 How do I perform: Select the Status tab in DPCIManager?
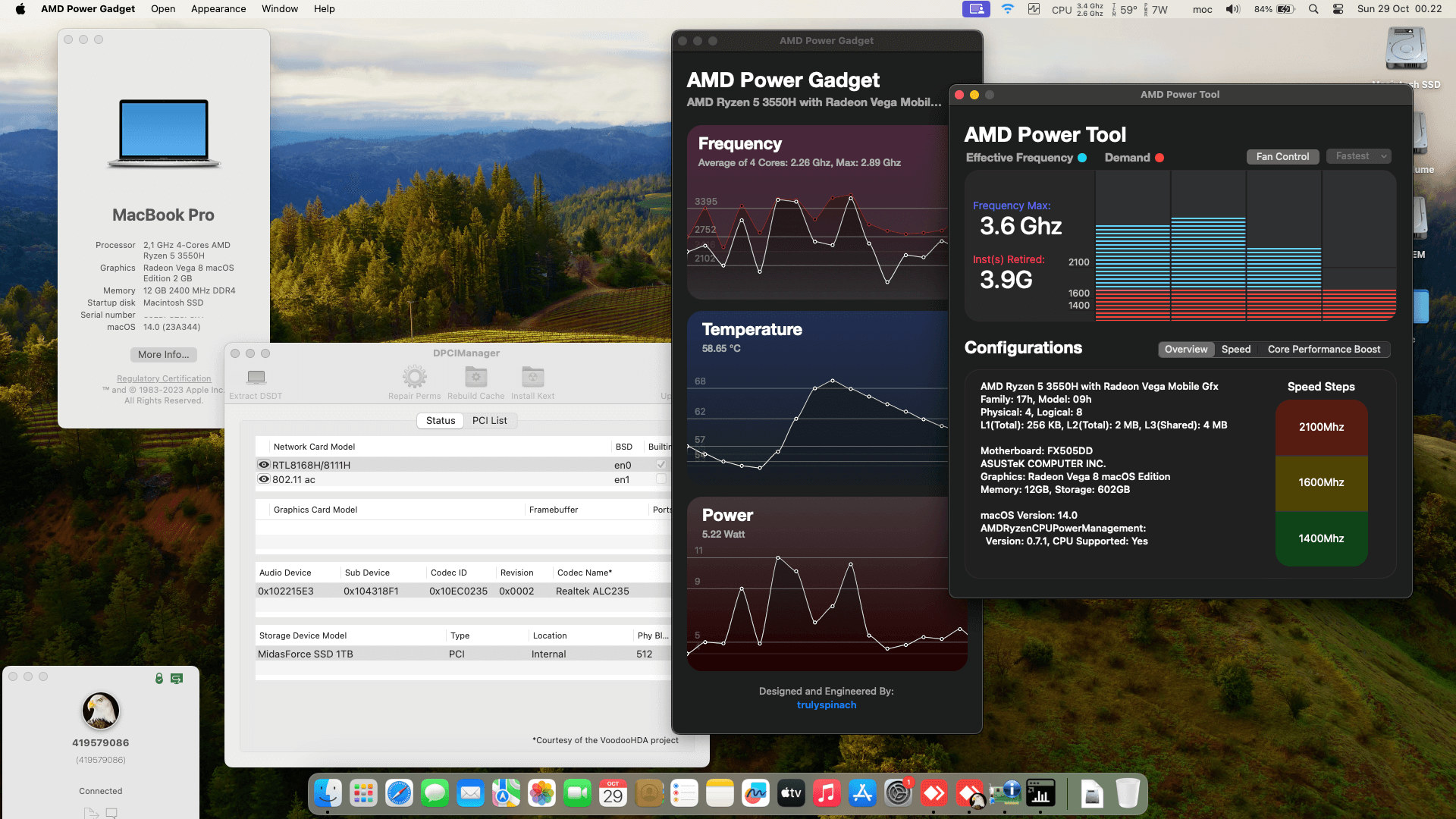pos(441,421)
